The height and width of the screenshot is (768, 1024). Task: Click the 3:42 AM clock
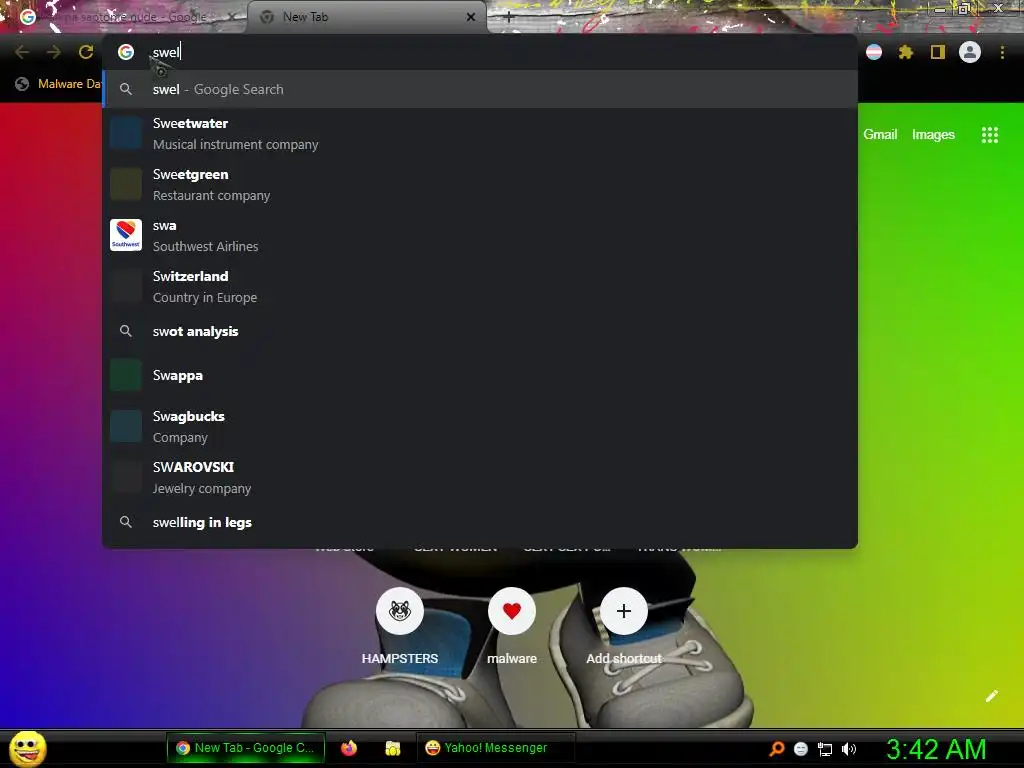935,749
